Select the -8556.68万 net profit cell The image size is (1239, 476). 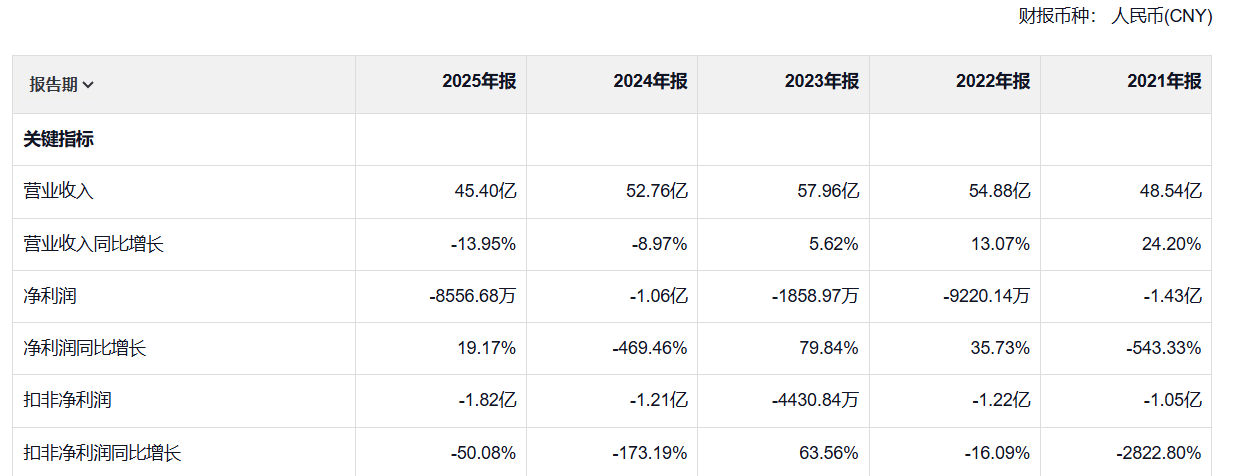471,296
